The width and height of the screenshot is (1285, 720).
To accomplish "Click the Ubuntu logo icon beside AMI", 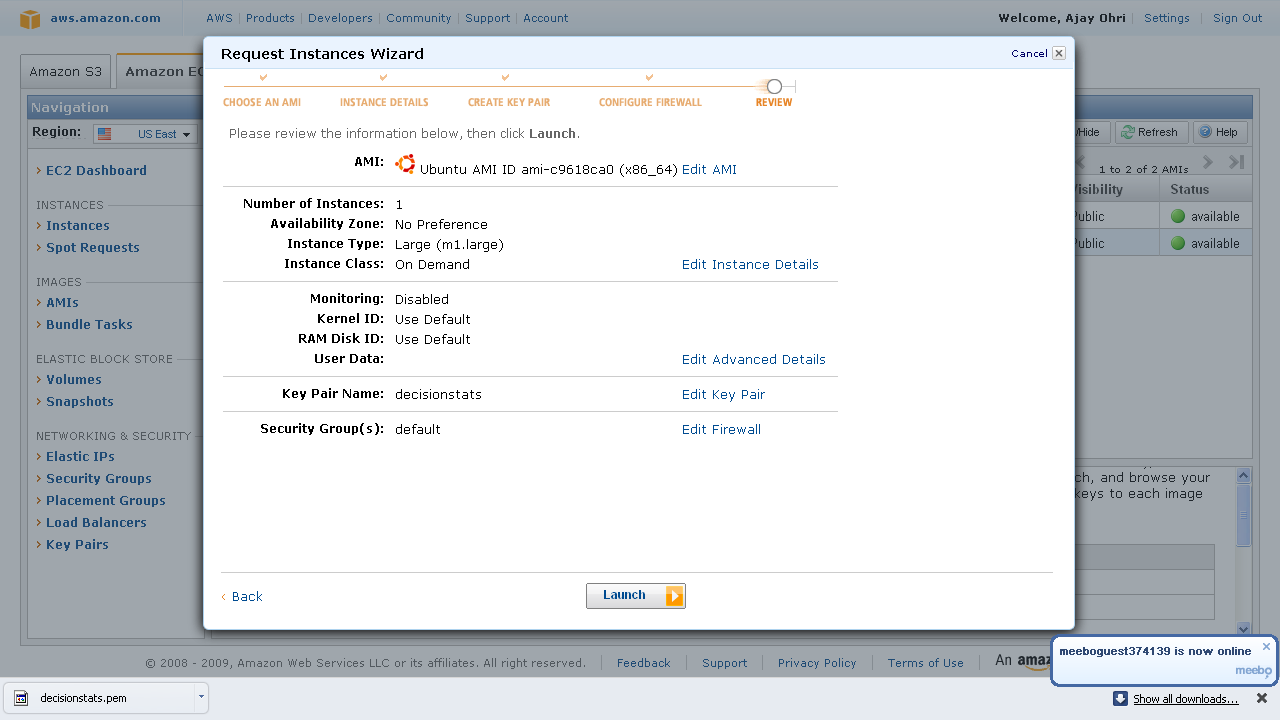I will click(405, 165).
